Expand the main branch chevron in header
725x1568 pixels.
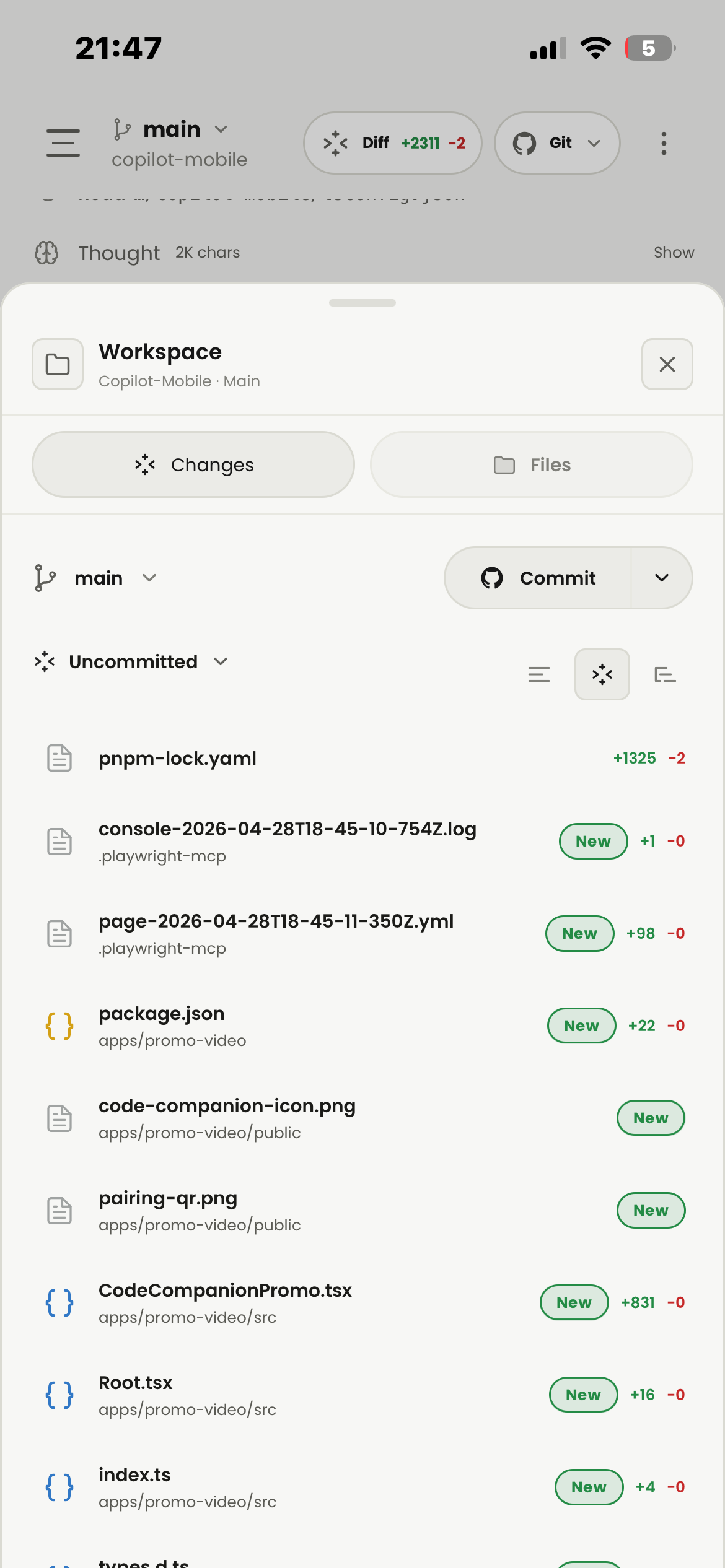(x=221, y=129)
